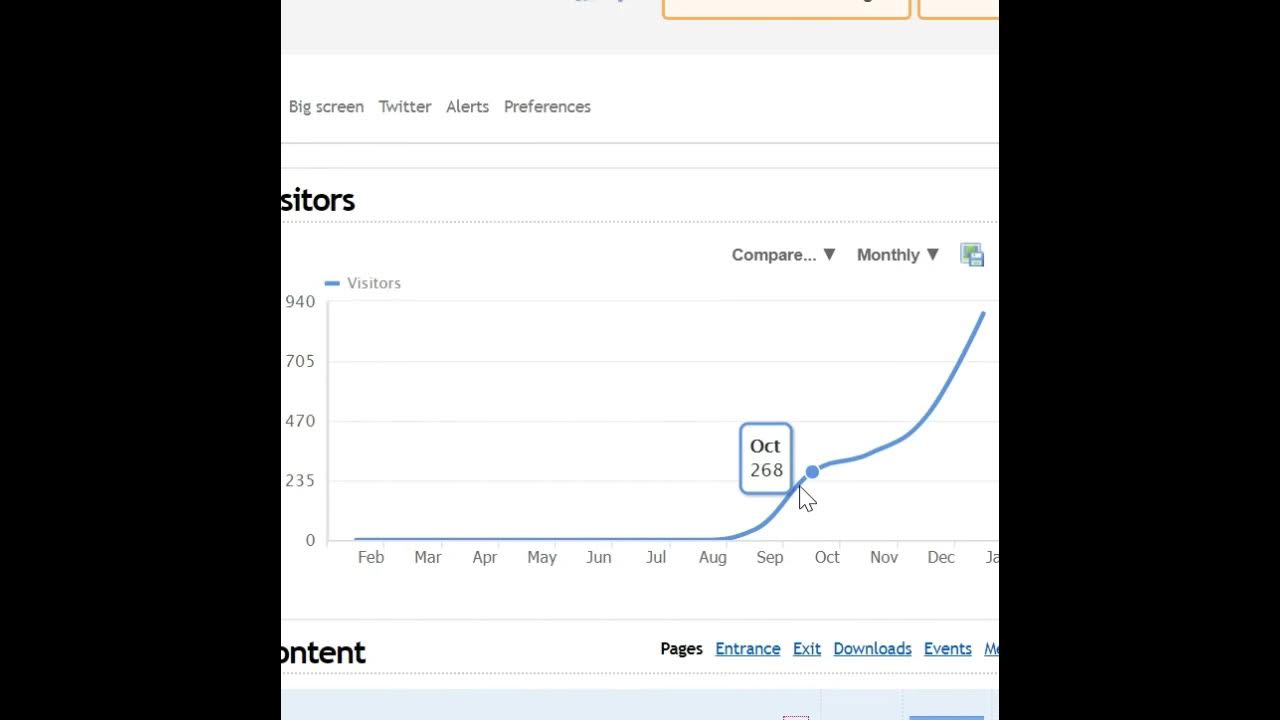Go to the Twitter menu item
The height and width of the screenshot is (720, 1280).
coord(405,107)
